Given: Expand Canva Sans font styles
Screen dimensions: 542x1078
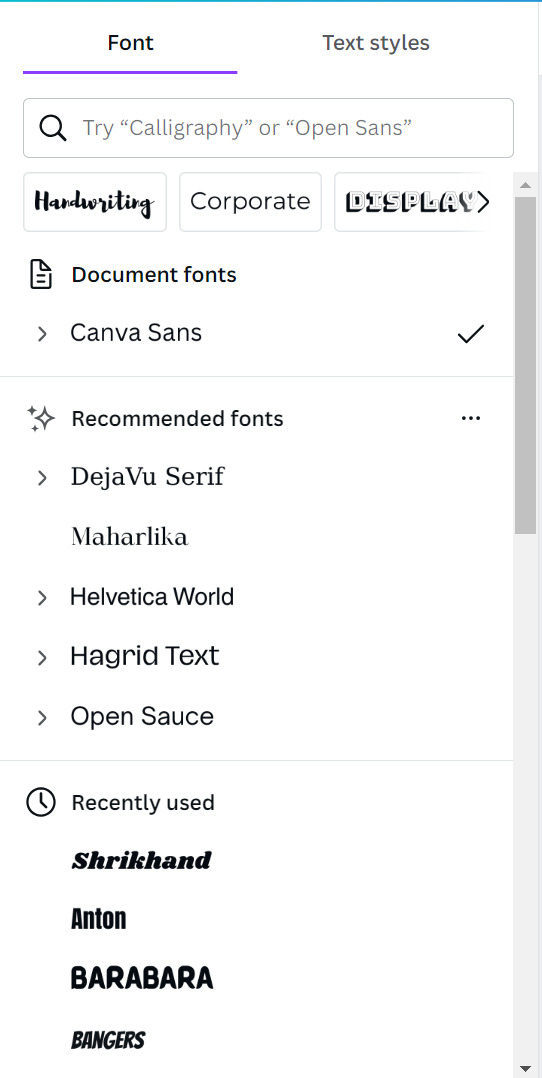Looking at the screenshot, I should [42, 334].
